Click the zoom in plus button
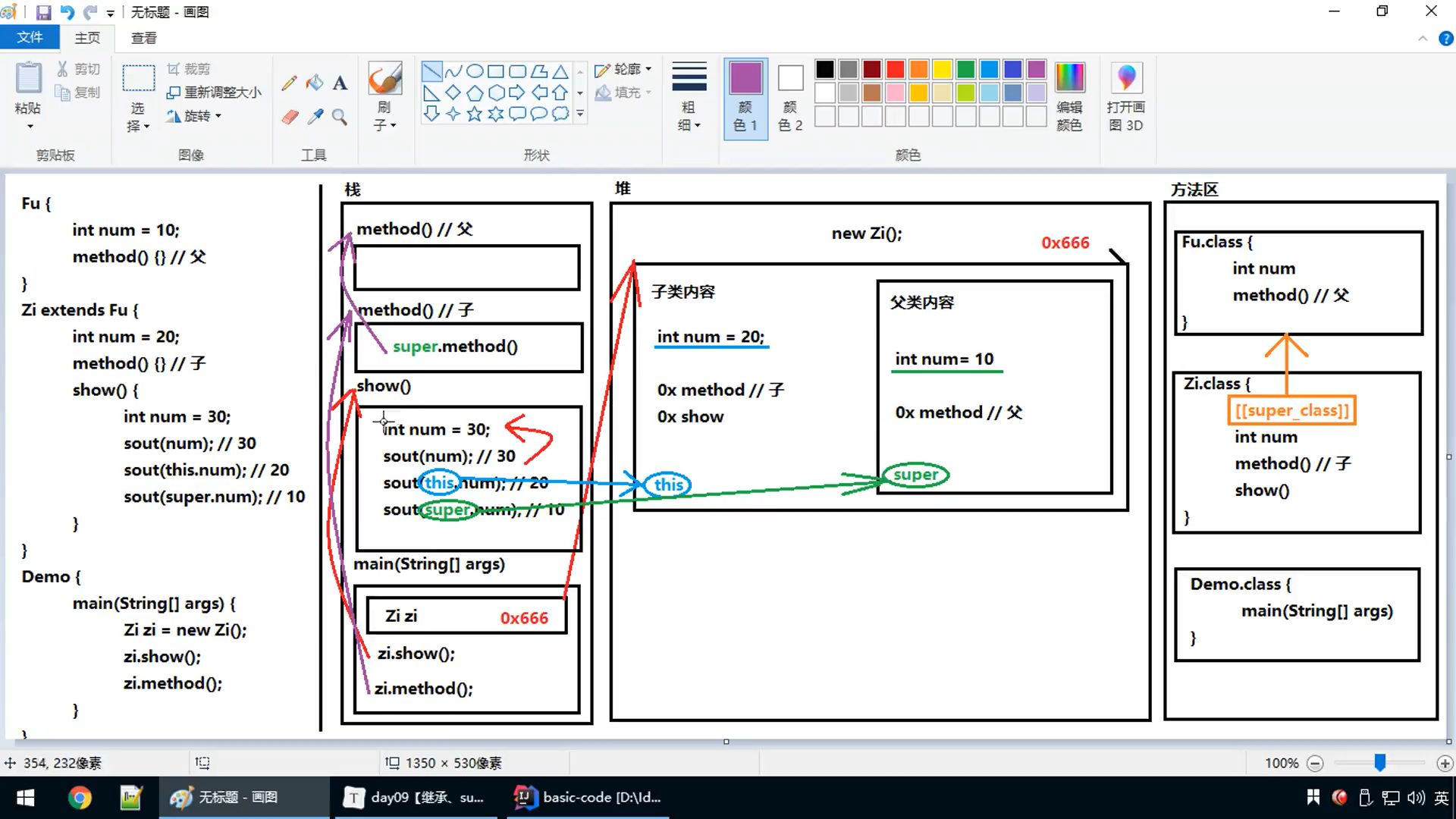 [x=1445, y=764]
